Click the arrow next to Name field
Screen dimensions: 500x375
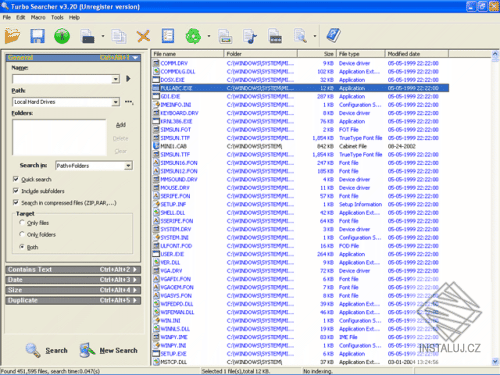coord(128,79)
